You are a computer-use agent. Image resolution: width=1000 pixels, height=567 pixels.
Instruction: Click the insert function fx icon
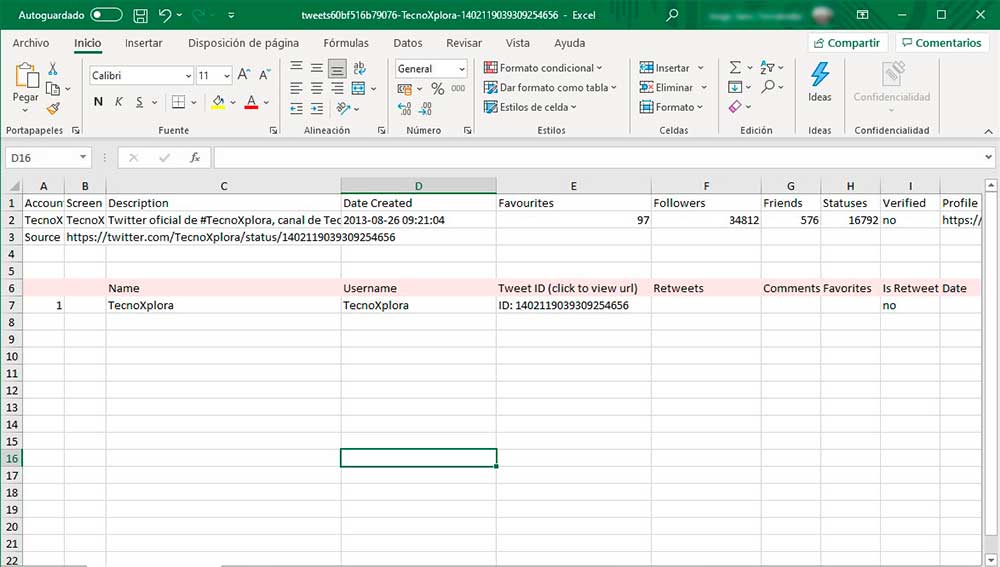pos(195,158)
